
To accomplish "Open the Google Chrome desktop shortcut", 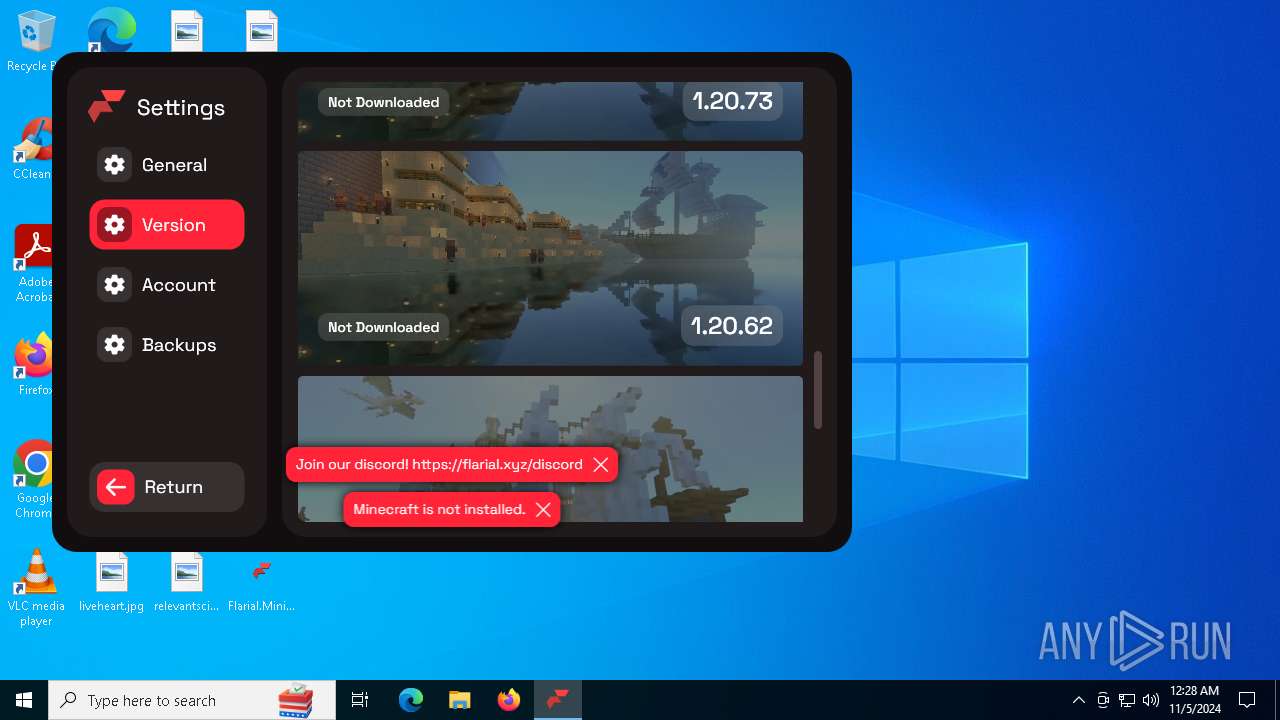I will point(34,479).
